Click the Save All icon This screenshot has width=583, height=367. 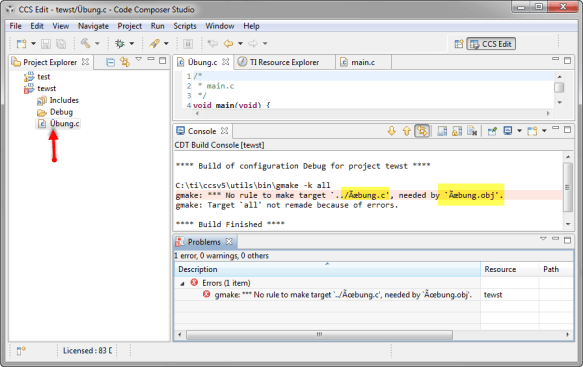pos(61,44)
